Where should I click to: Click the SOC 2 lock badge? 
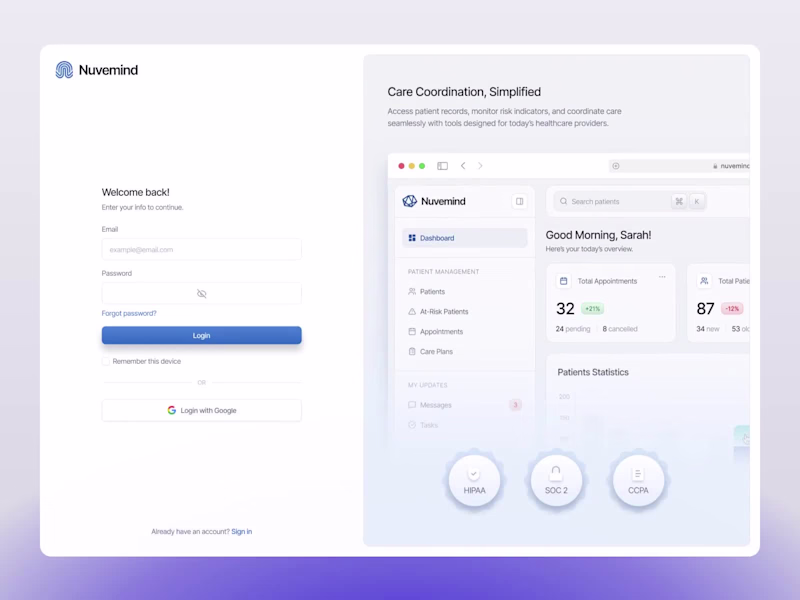tap(556, 481)
